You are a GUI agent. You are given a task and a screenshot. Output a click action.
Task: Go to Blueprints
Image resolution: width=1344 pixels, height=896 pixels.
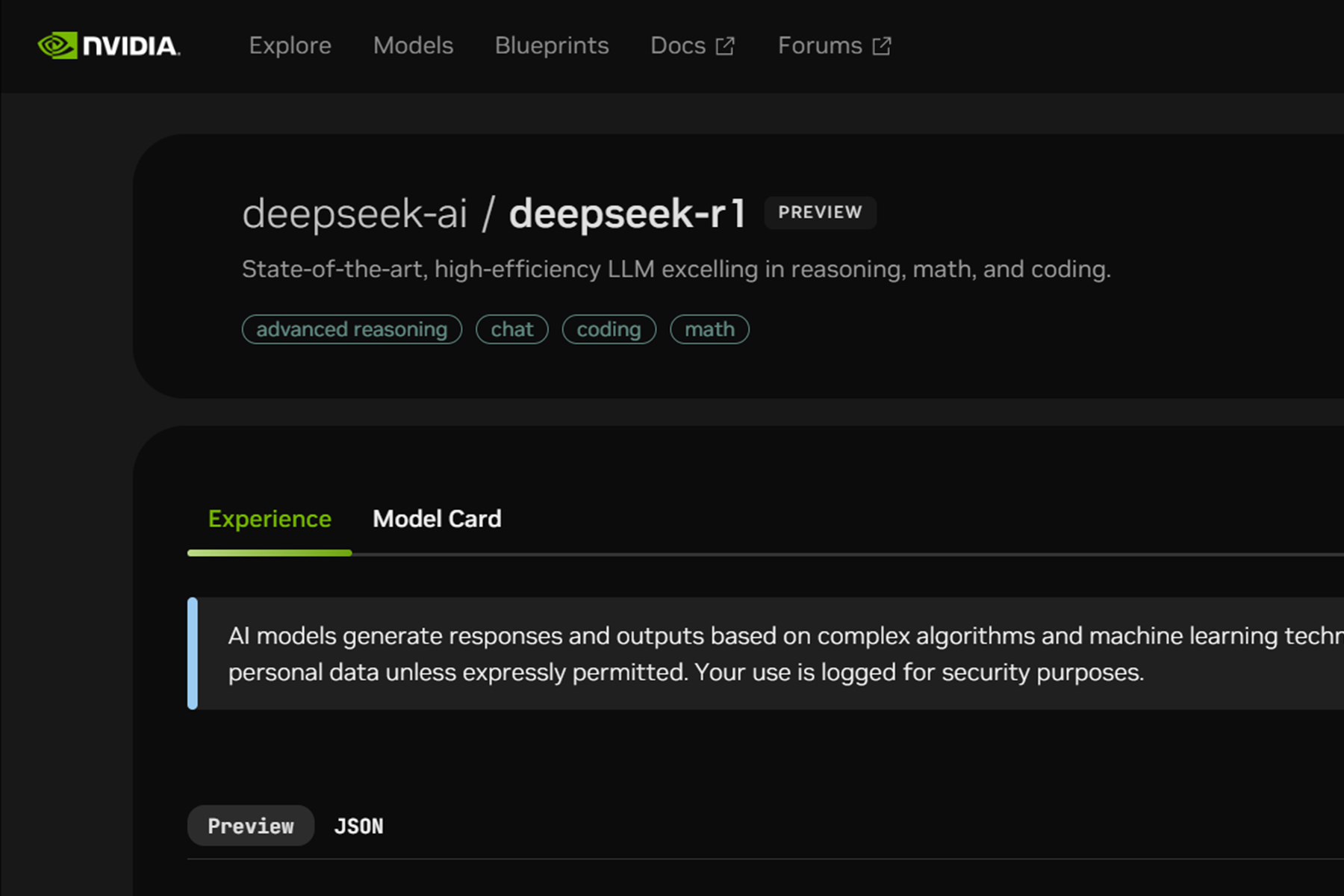(x=552, y=46)
